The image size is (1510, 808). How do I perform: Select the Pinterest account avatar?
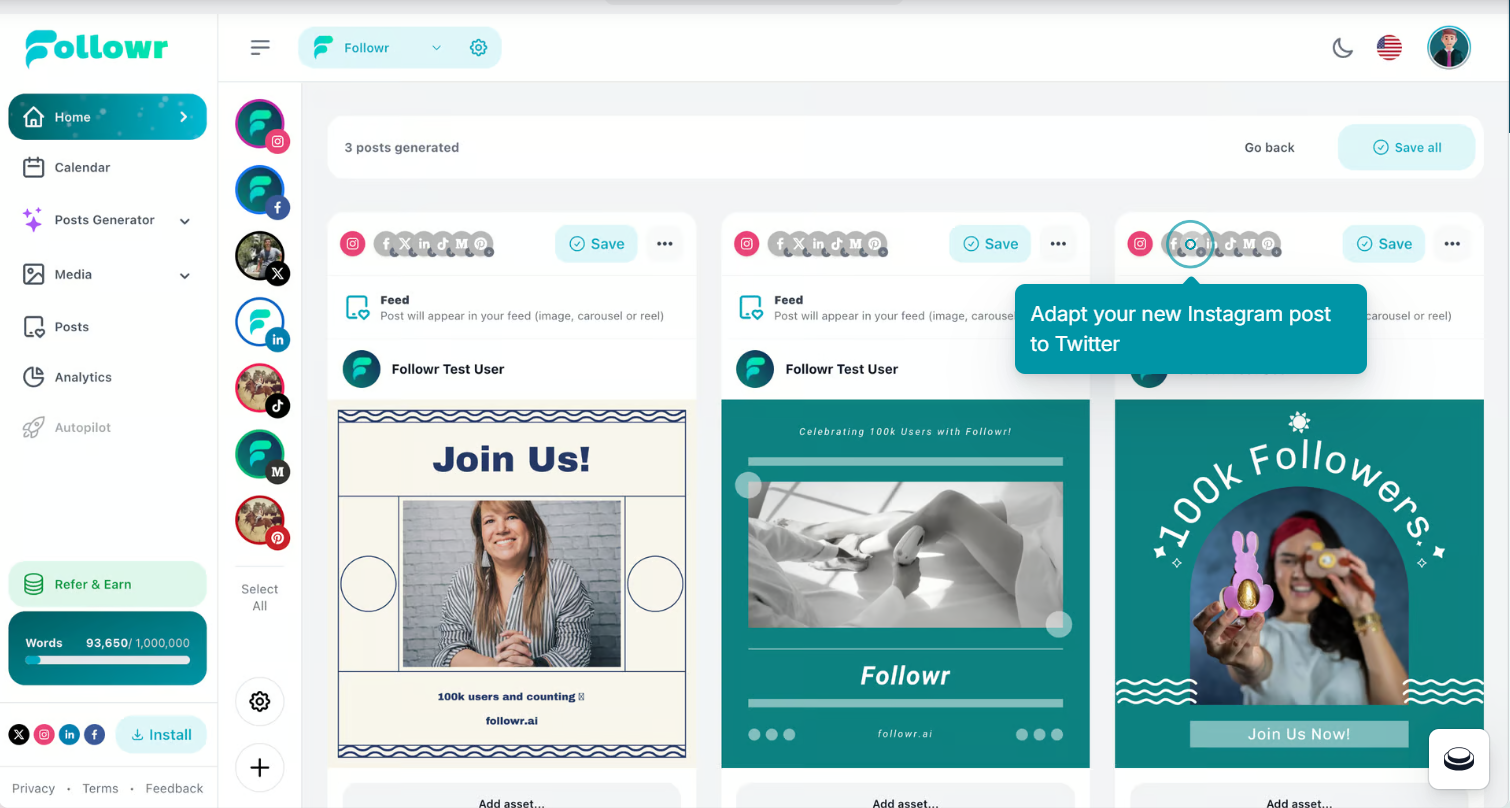[x=261, y=522]
